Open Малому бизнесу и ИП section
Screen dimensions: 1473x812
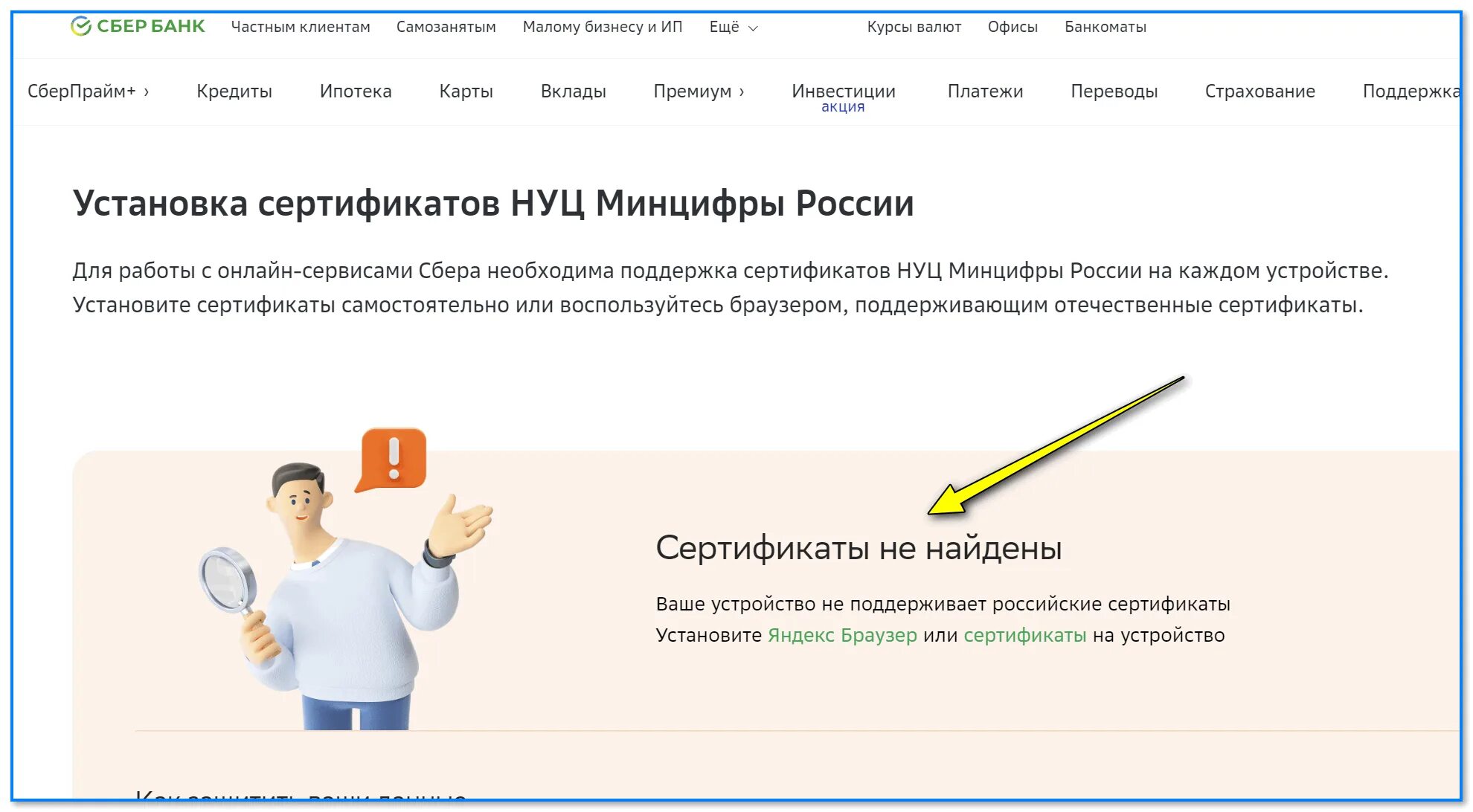[x=603, y=27]
